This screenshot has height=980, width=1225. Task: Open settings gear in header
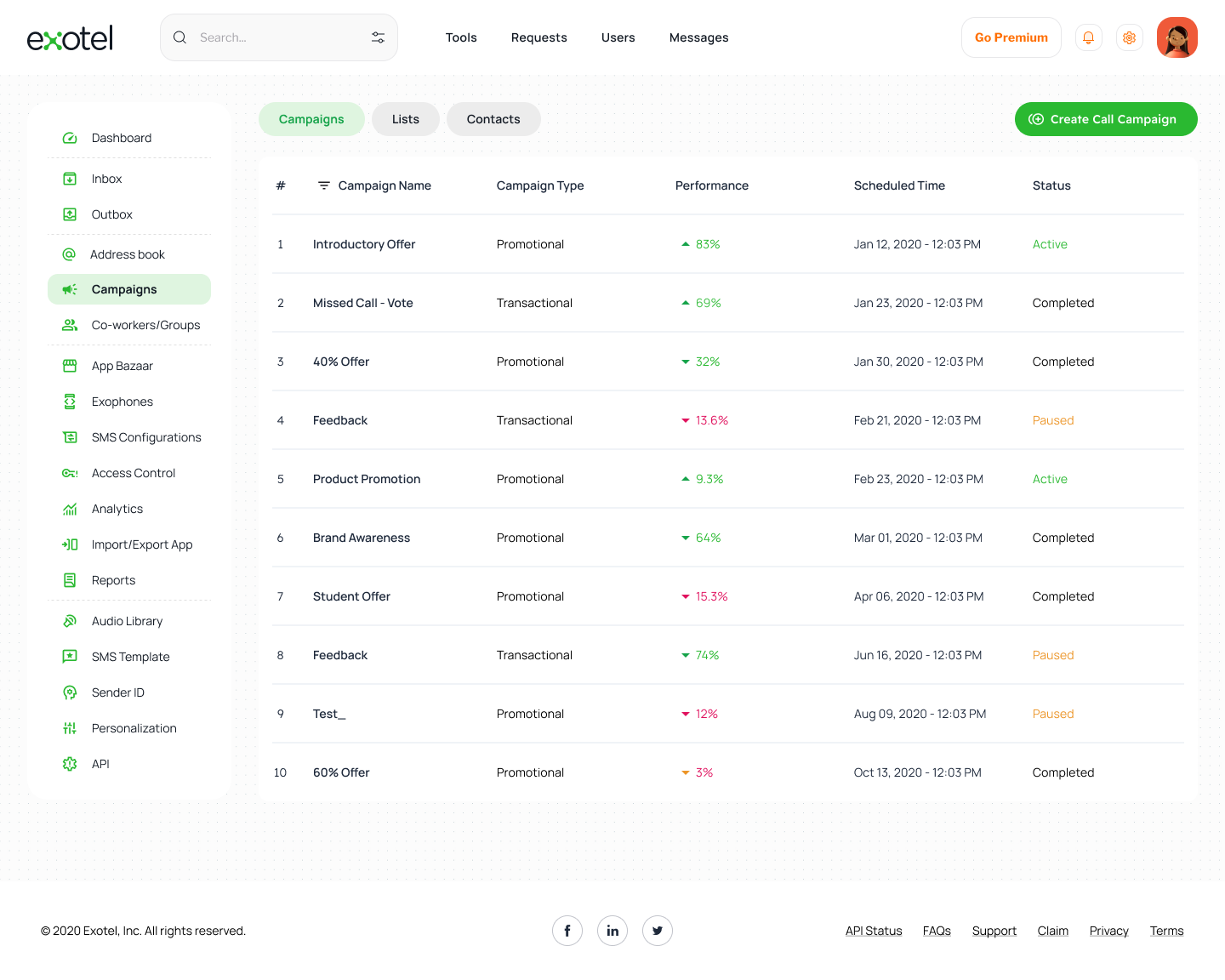1129,37
